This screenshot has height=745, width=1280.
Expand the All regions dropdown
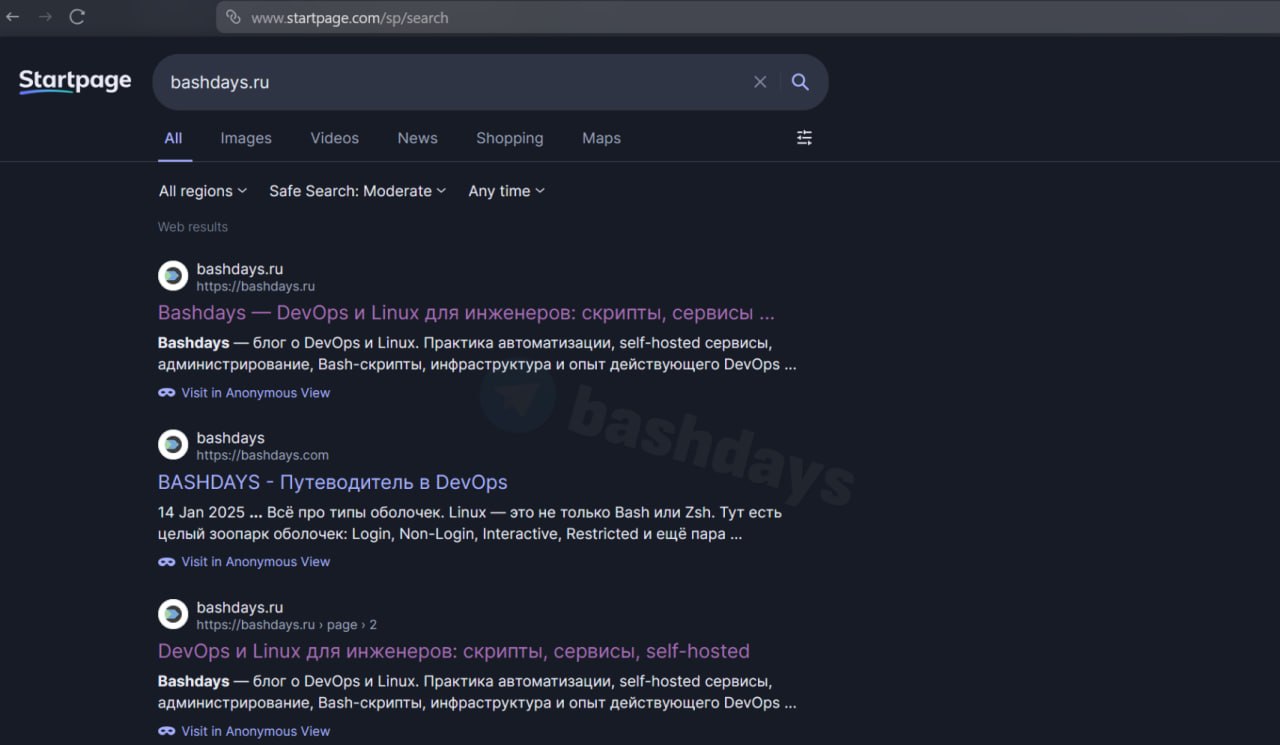tap(202, 191)
